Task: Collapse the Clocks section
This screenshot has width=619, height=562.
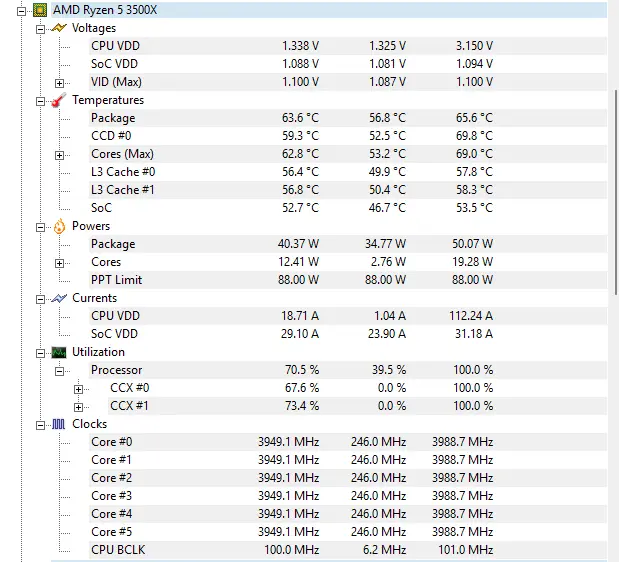Action: point(40,425)
